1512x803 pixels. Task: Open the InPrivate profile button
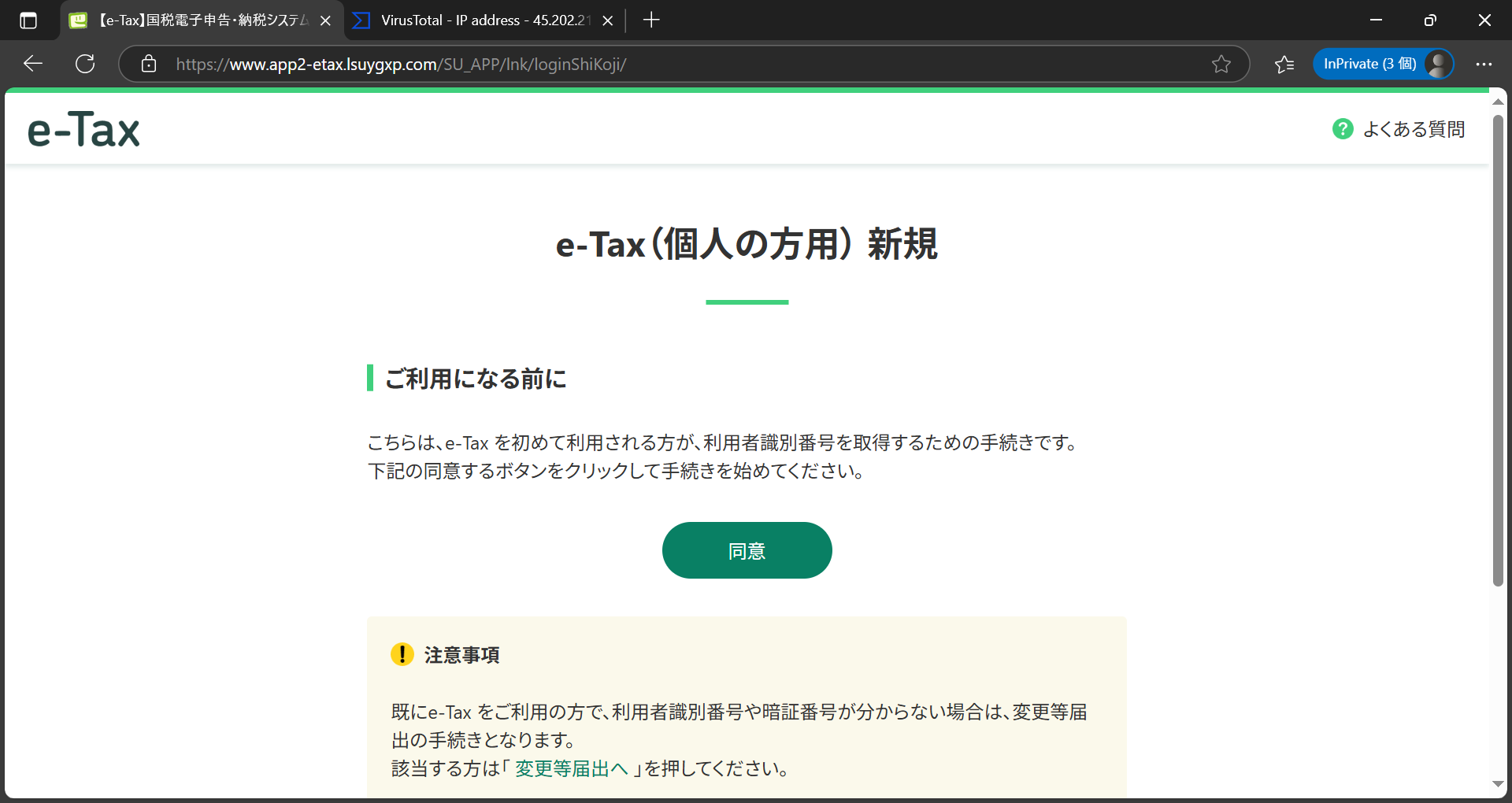pyautogui.click(x=1383, y=64)
